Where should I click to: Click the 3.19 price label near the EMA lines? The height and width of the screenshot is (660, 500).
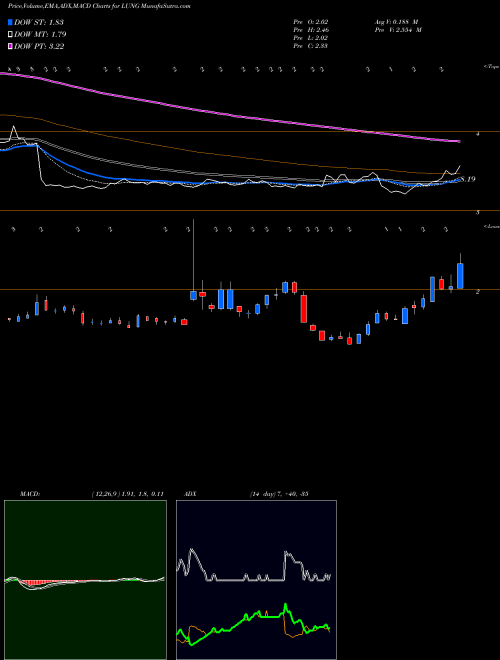[468, 179]
